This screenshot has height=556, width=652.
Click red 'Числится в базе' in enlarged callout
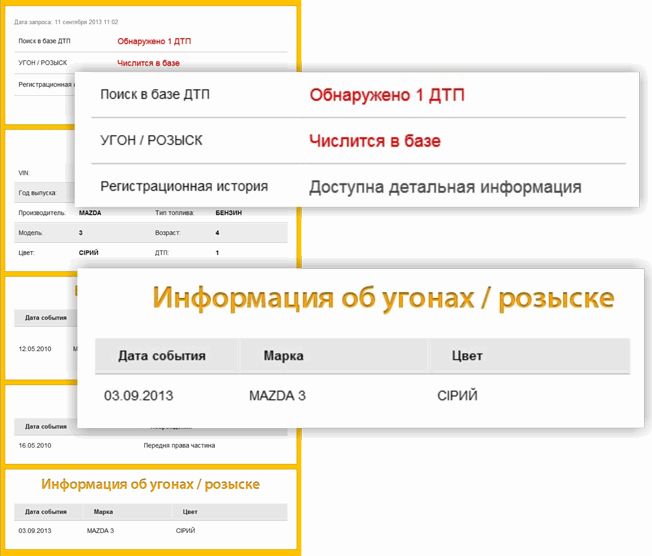pyautogui.click(x=375, y=141)
